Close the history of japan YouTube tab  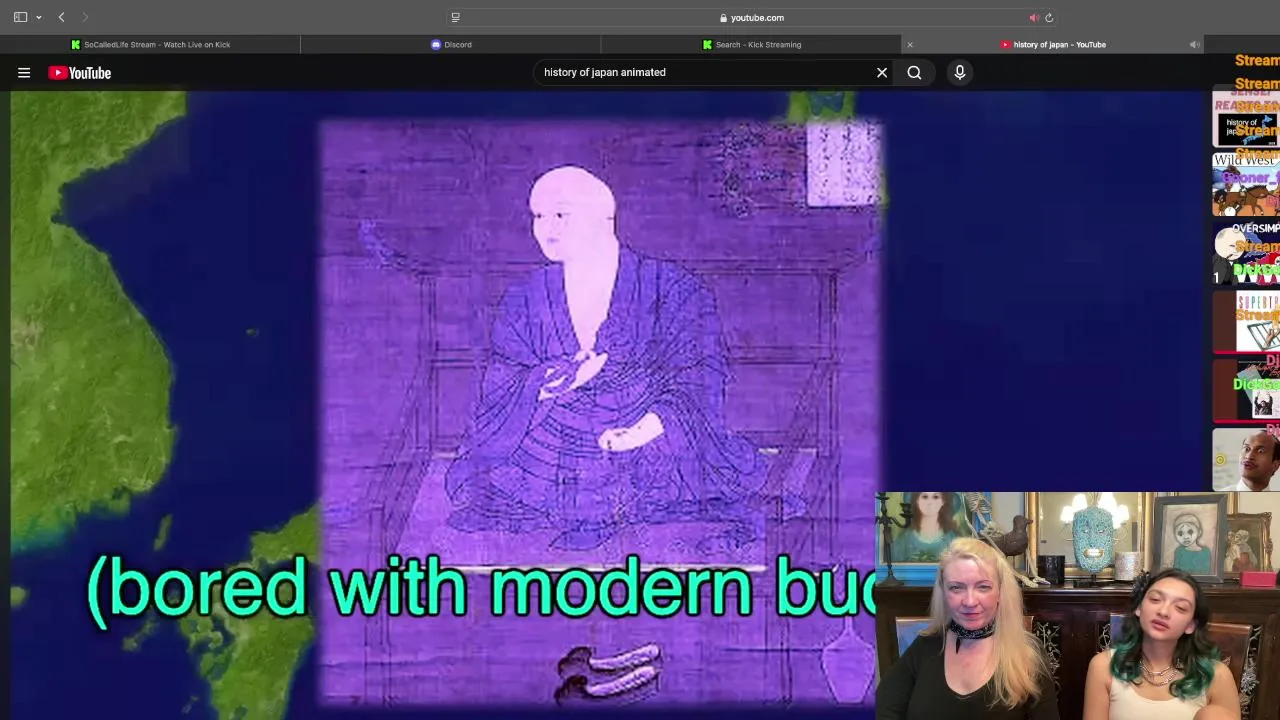pos(910,44)
